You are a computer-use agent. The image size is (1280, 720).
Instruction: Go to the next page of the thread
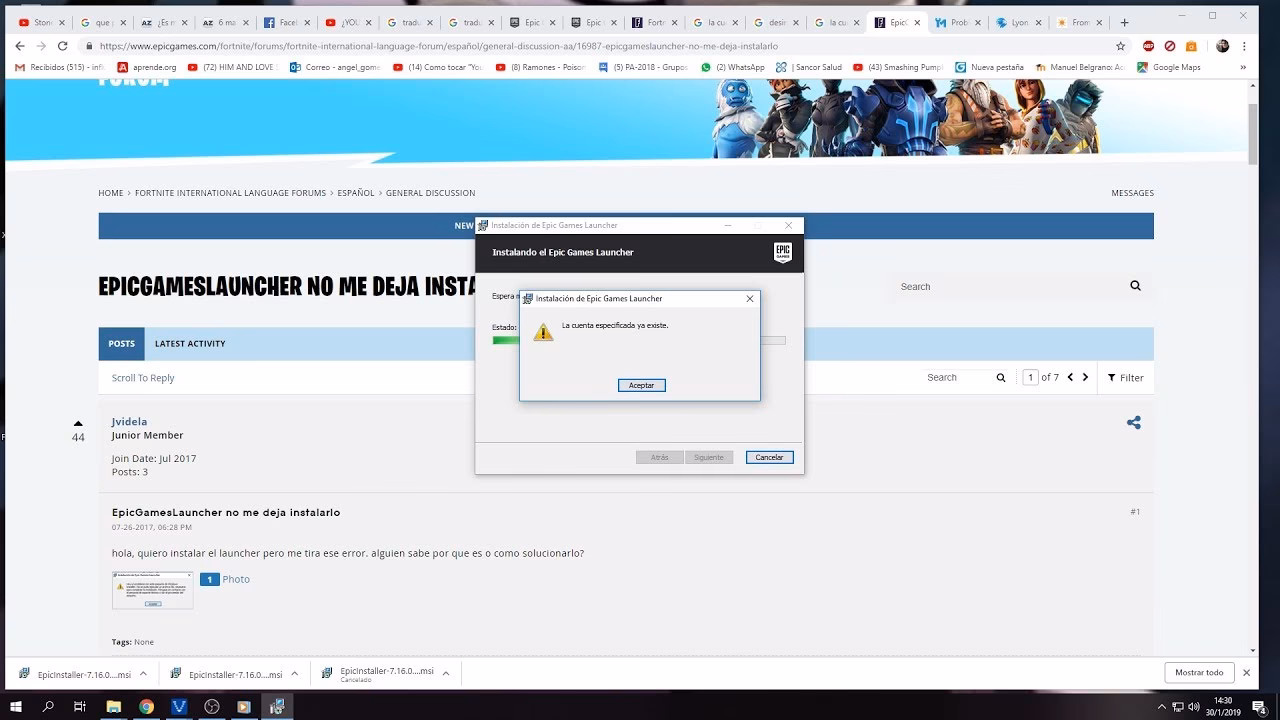(x=1087, y=377)
